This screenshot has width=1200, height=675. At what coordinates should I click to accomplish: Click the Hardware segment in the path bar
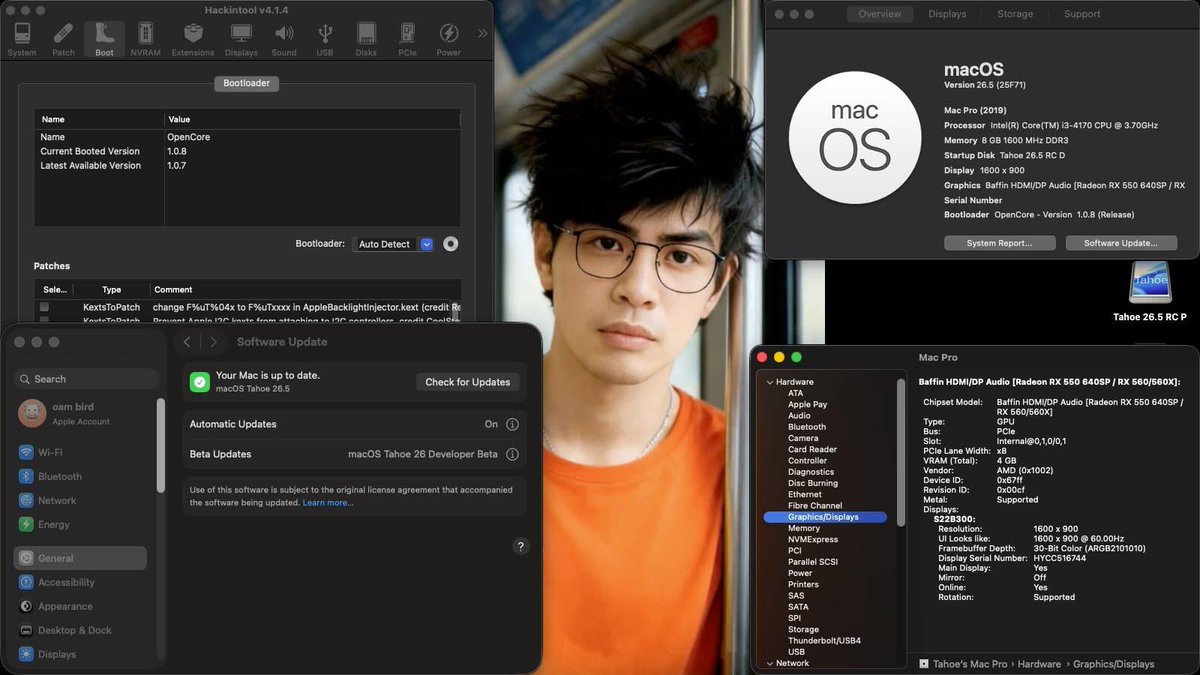1040,664
